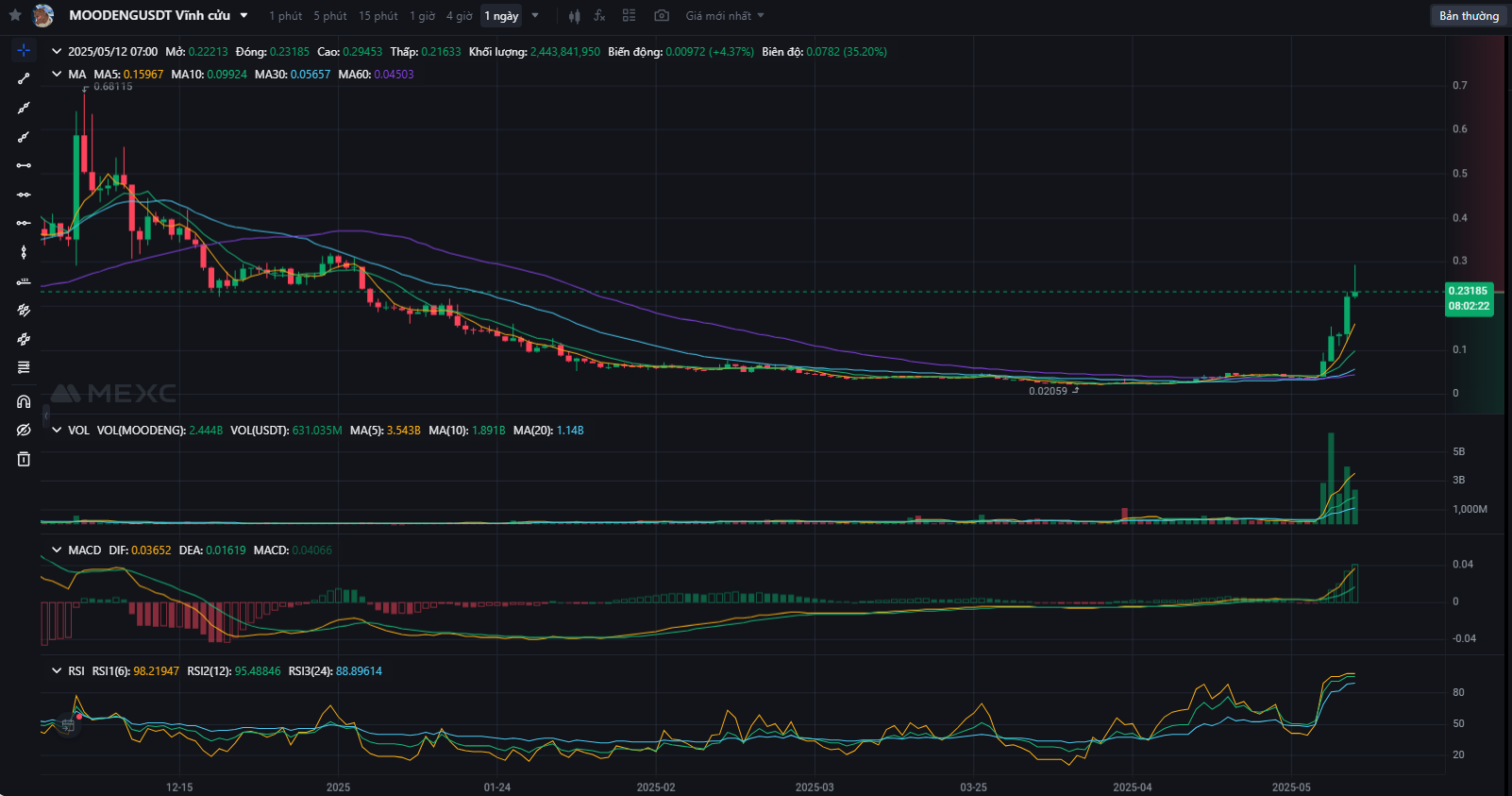Screen dimensions: 1512x796
Task: Select the parallel channel drawing tool
Action: (24, 310)
